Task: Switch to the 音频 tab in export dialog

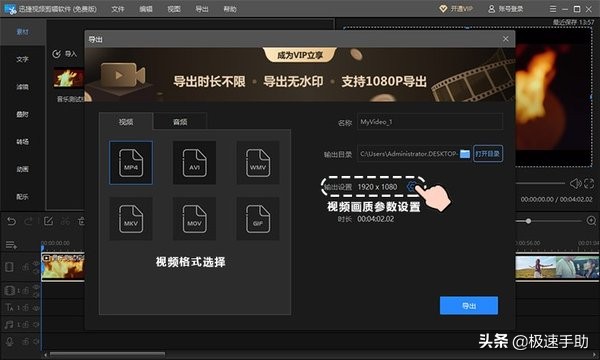Action: click(180, 122)
